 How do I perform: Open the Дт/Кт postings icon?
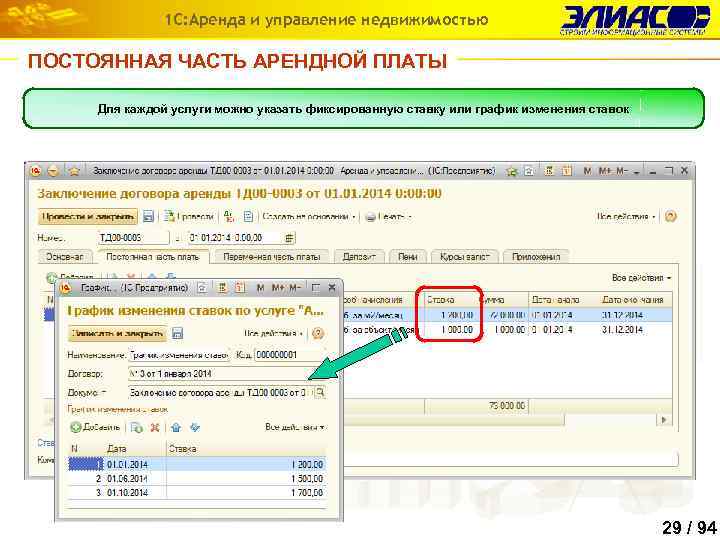tap(229, 216)
